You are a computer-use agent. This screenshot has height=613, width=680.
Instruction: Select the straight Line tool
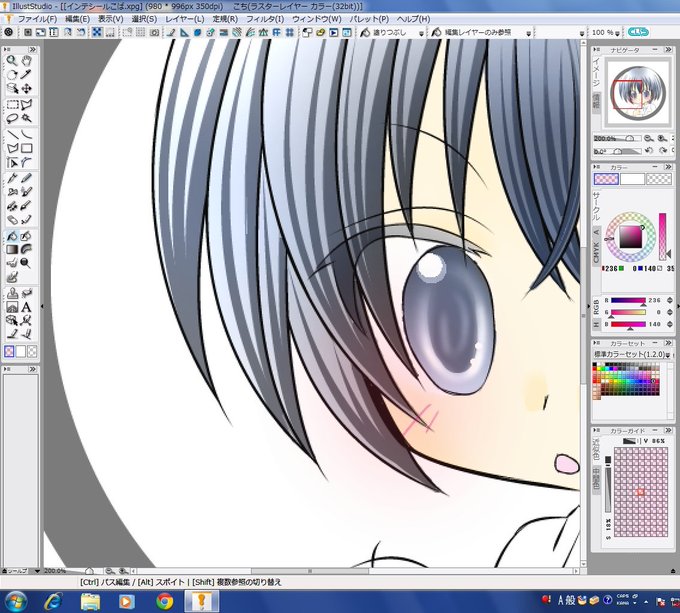pyautogui.click(x=12, y=134)
